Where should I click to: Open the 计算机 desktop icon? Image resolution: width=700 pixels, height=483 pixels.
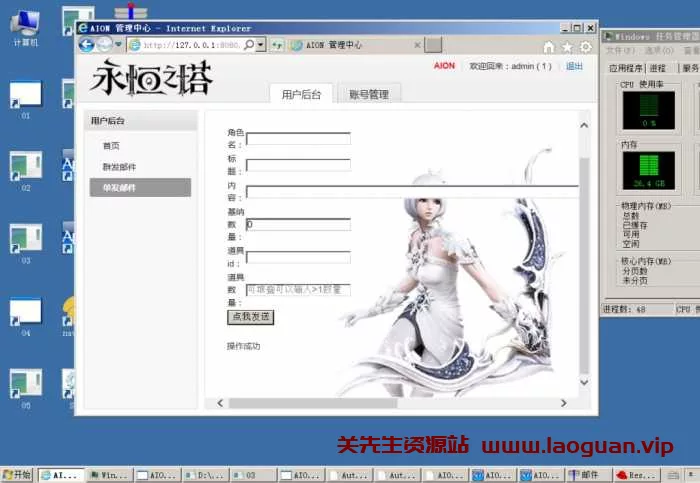25,28
